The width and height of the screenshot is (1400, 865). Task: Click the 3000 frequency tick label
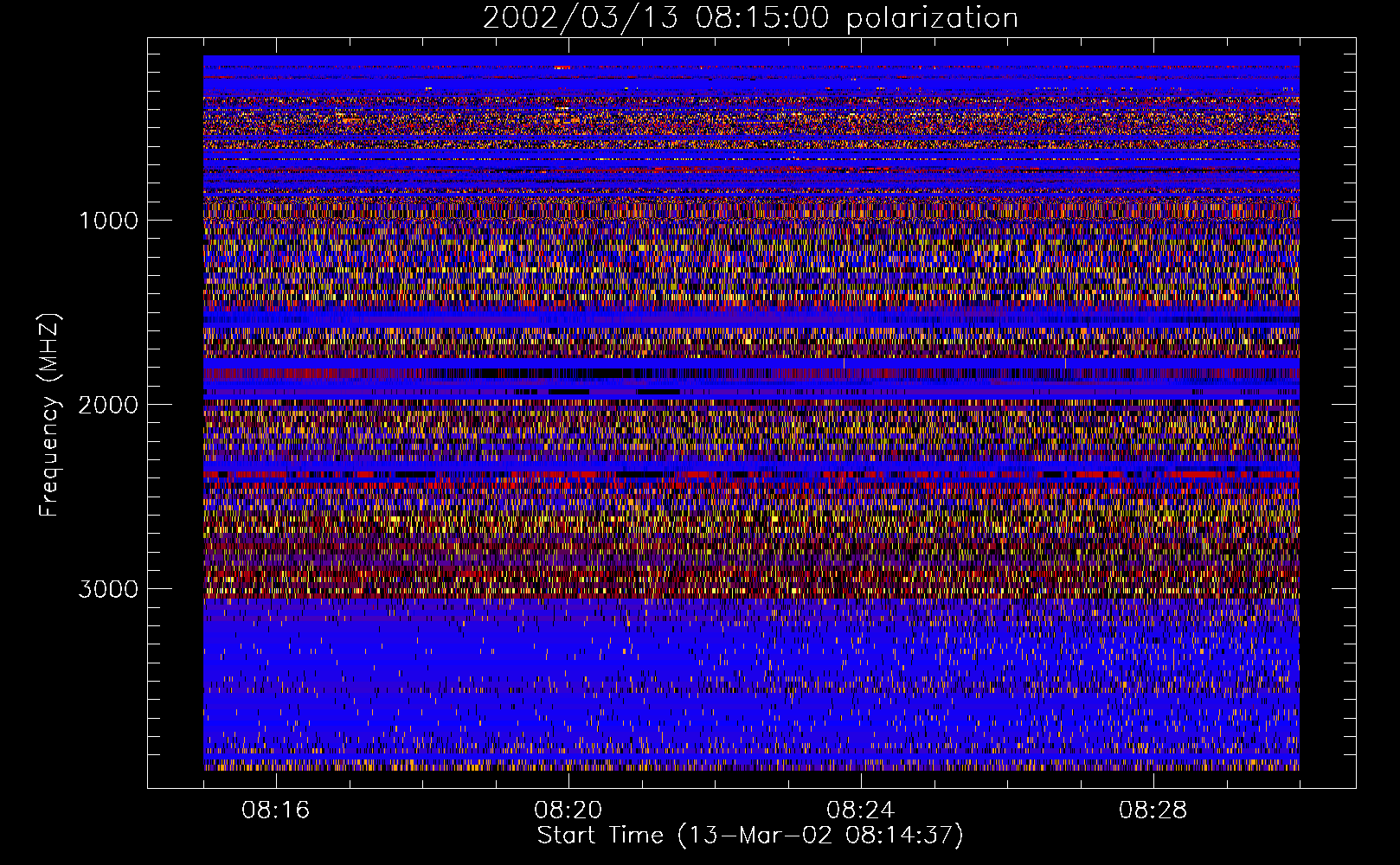(x=108, y=589)
